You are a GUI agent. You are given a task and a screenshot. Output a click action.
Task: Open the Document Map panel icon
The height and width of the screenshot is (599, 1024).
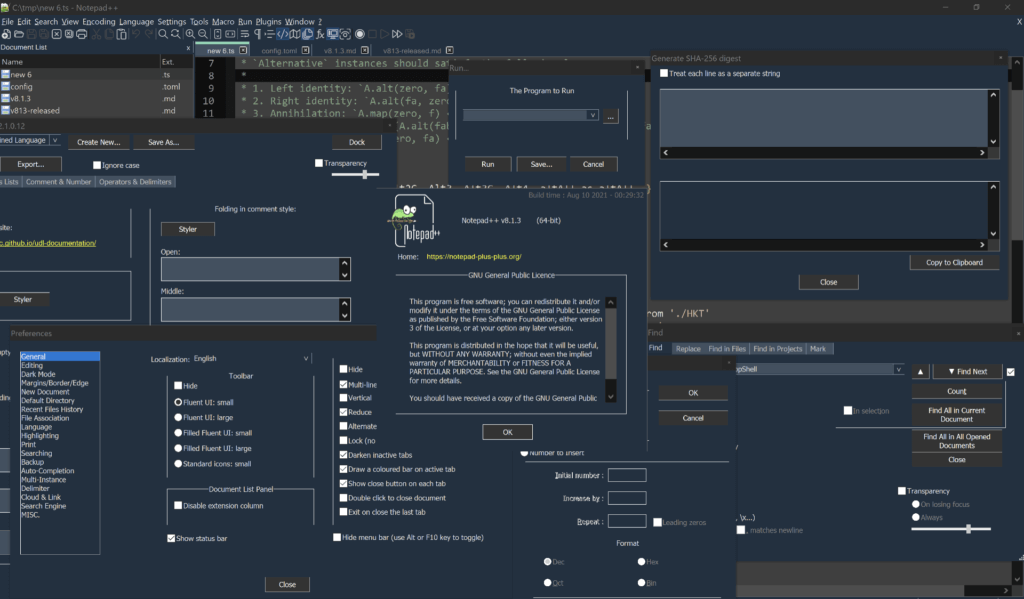[295, 34]
